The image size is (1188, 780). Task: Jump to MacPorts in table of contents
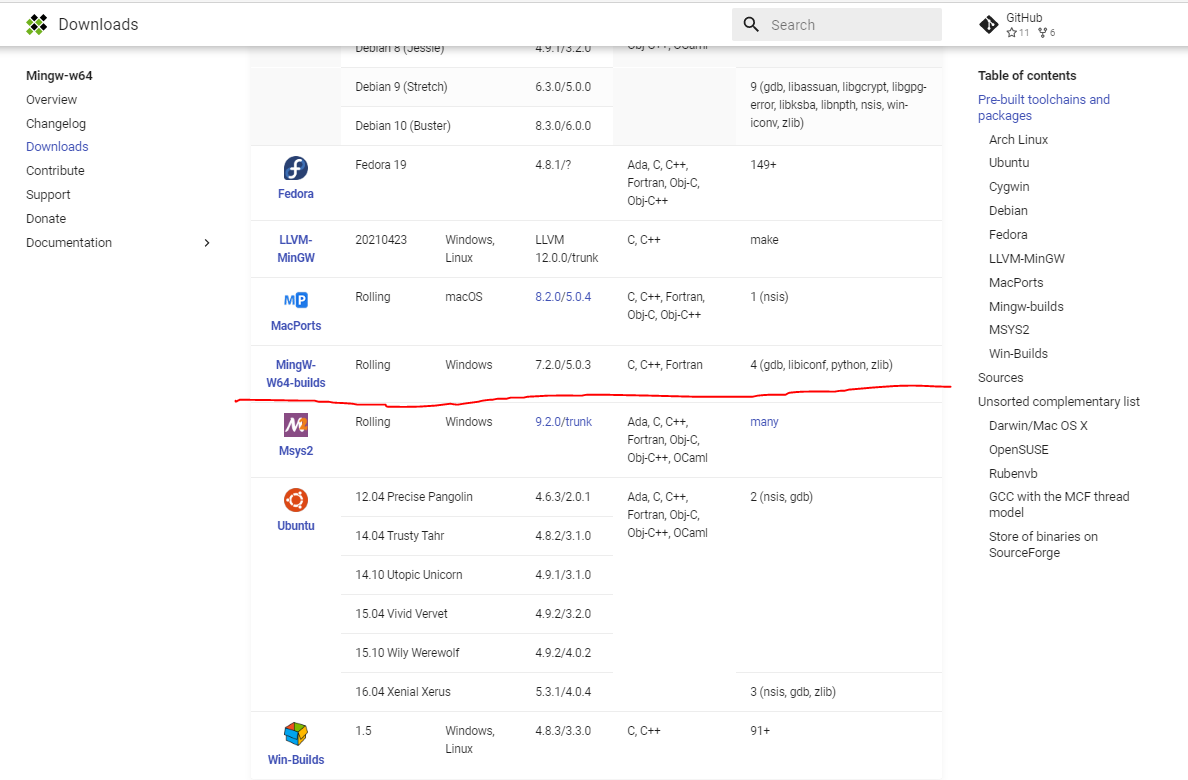tap(1016, 283)
